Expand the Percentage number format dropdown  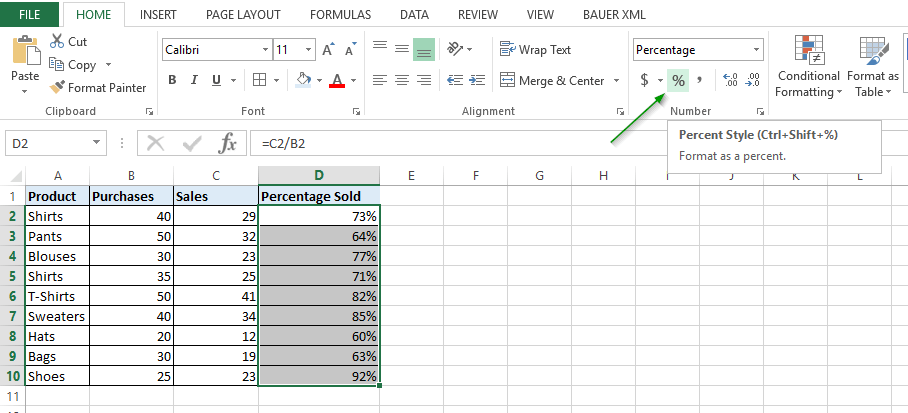coord(756,50)
